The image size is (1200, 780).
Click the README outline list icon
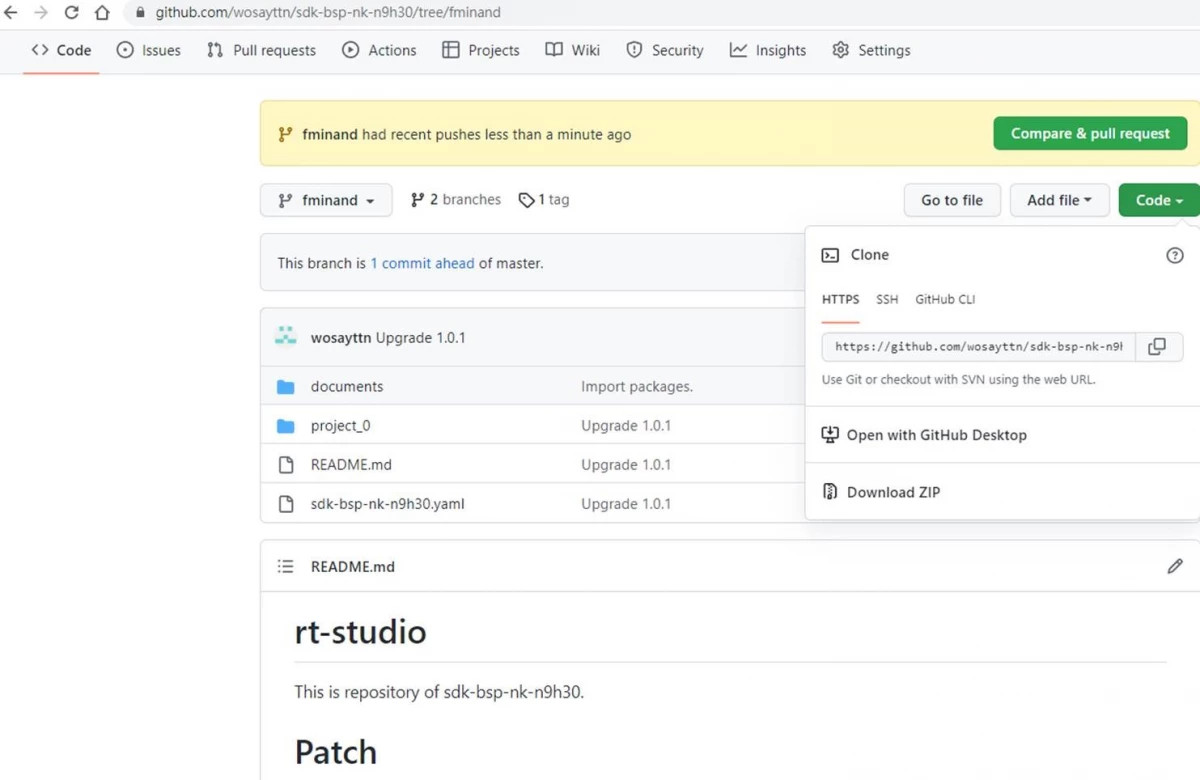click(286, 566)
